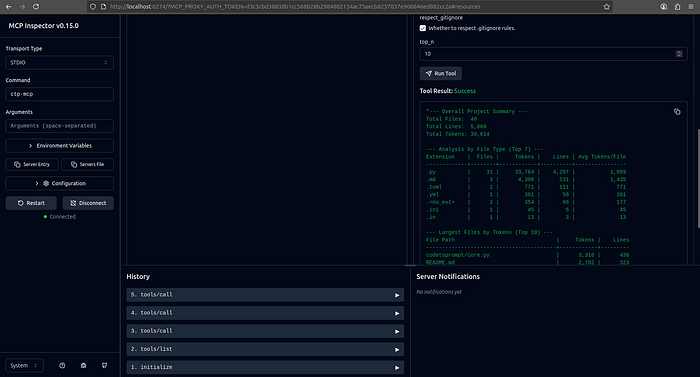Click codetoprompt/core.py in results table
Screen dimensions: 700x377
click(x=458, y=255)
